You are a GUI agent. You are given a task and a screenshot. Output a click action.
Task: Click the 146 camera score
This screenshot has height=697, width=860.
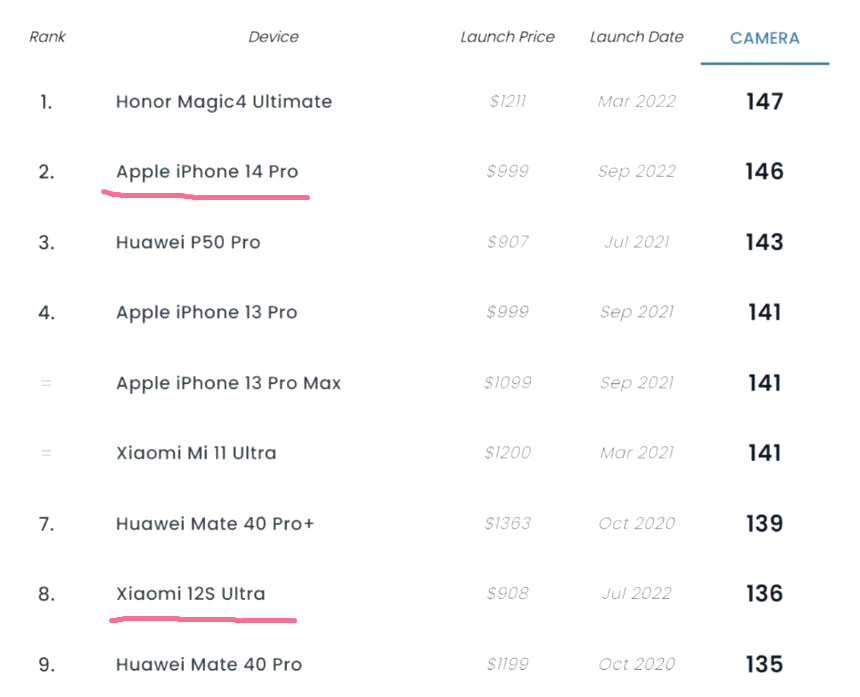click(765, 172)
